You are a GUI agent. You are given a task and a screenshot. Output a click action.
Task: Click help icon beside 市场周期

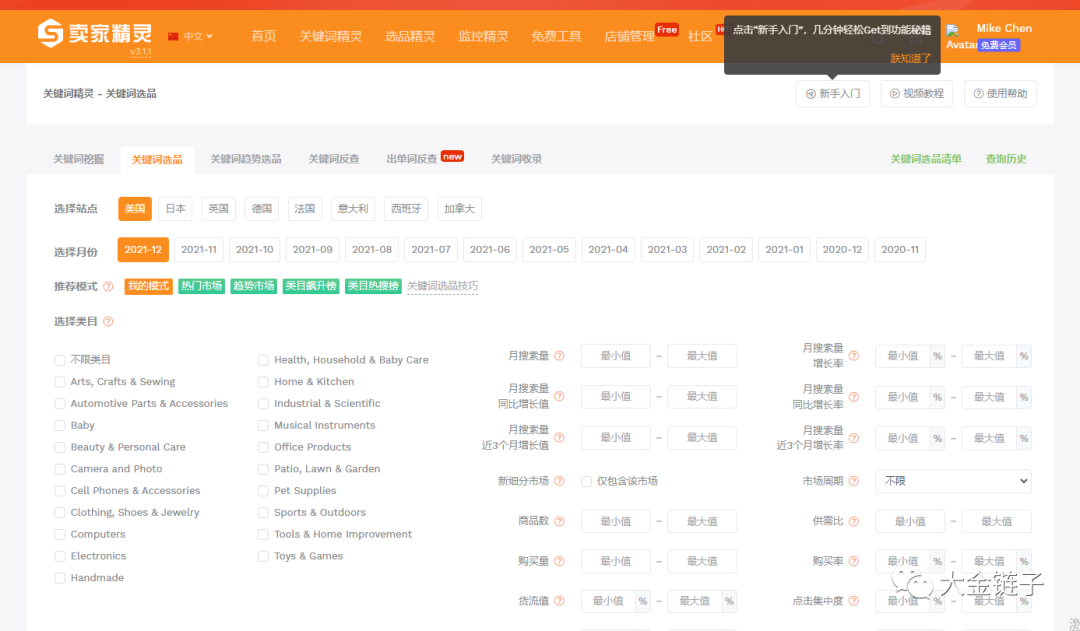pyautogui.click(x=853, y=481)
